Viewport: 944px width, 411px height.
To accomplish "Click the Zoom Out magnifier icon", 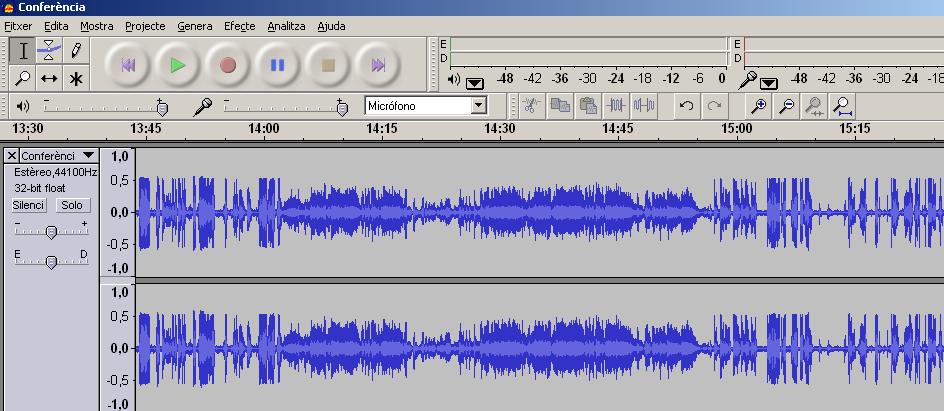I will (x=788, y=104).
